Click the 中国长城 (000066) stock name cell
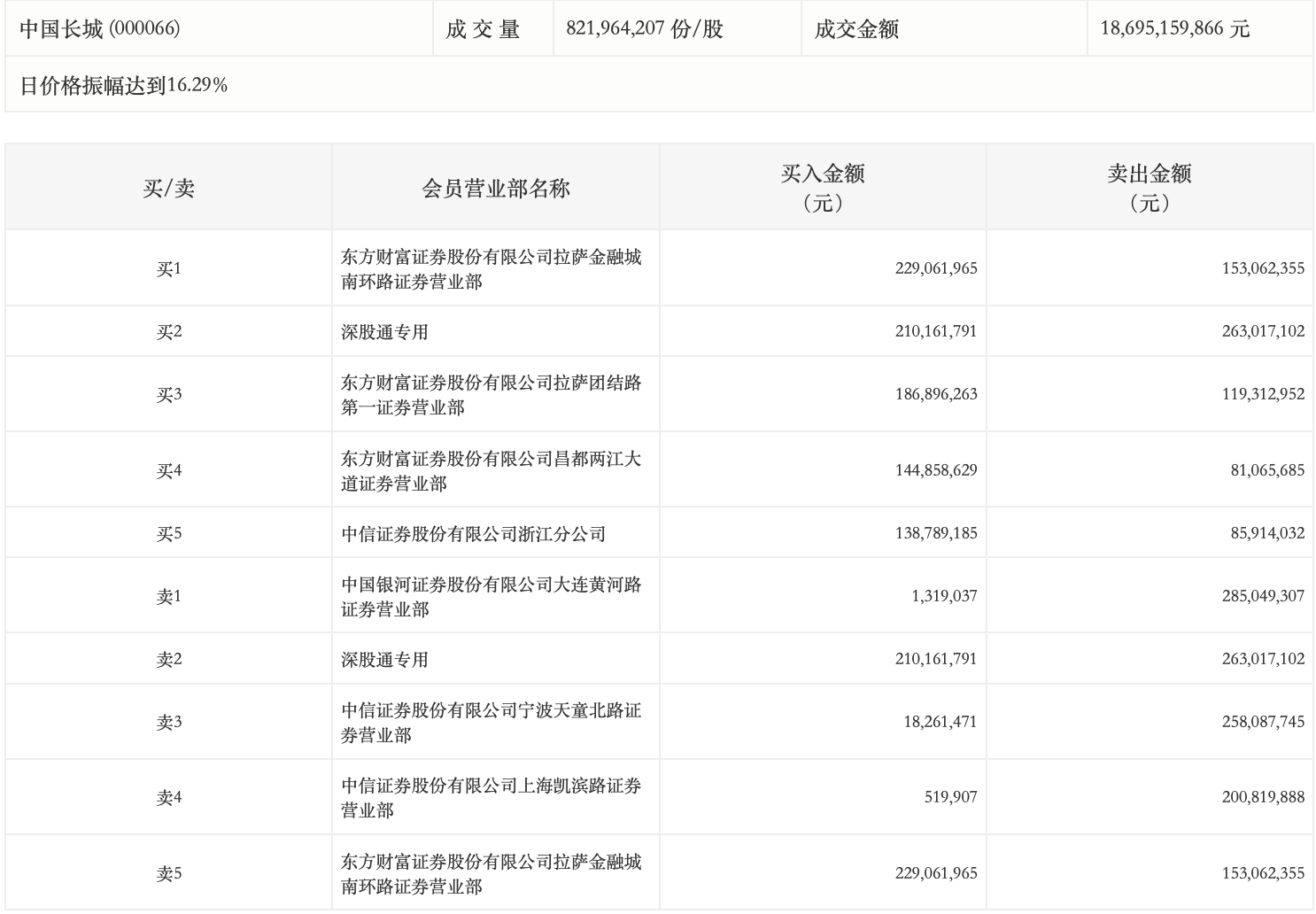Viewport: 1316px width, 914px height. 99,29
